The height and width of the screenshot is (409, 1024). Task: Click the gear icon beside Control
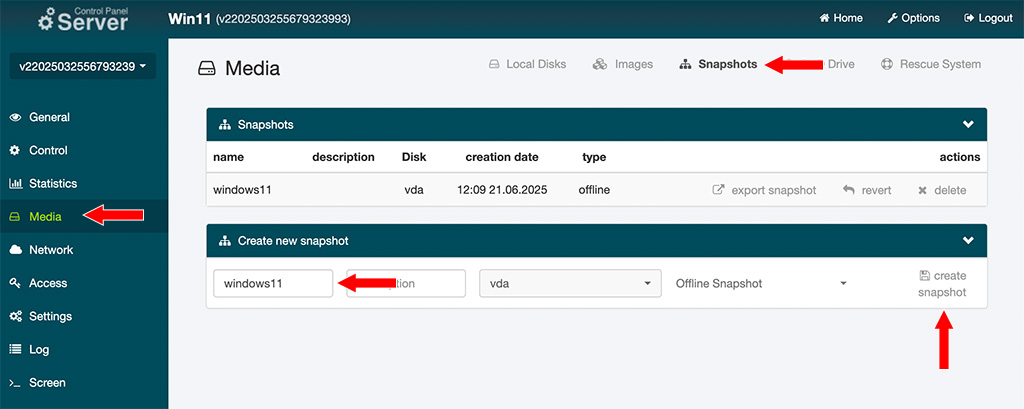click(15, 151)
